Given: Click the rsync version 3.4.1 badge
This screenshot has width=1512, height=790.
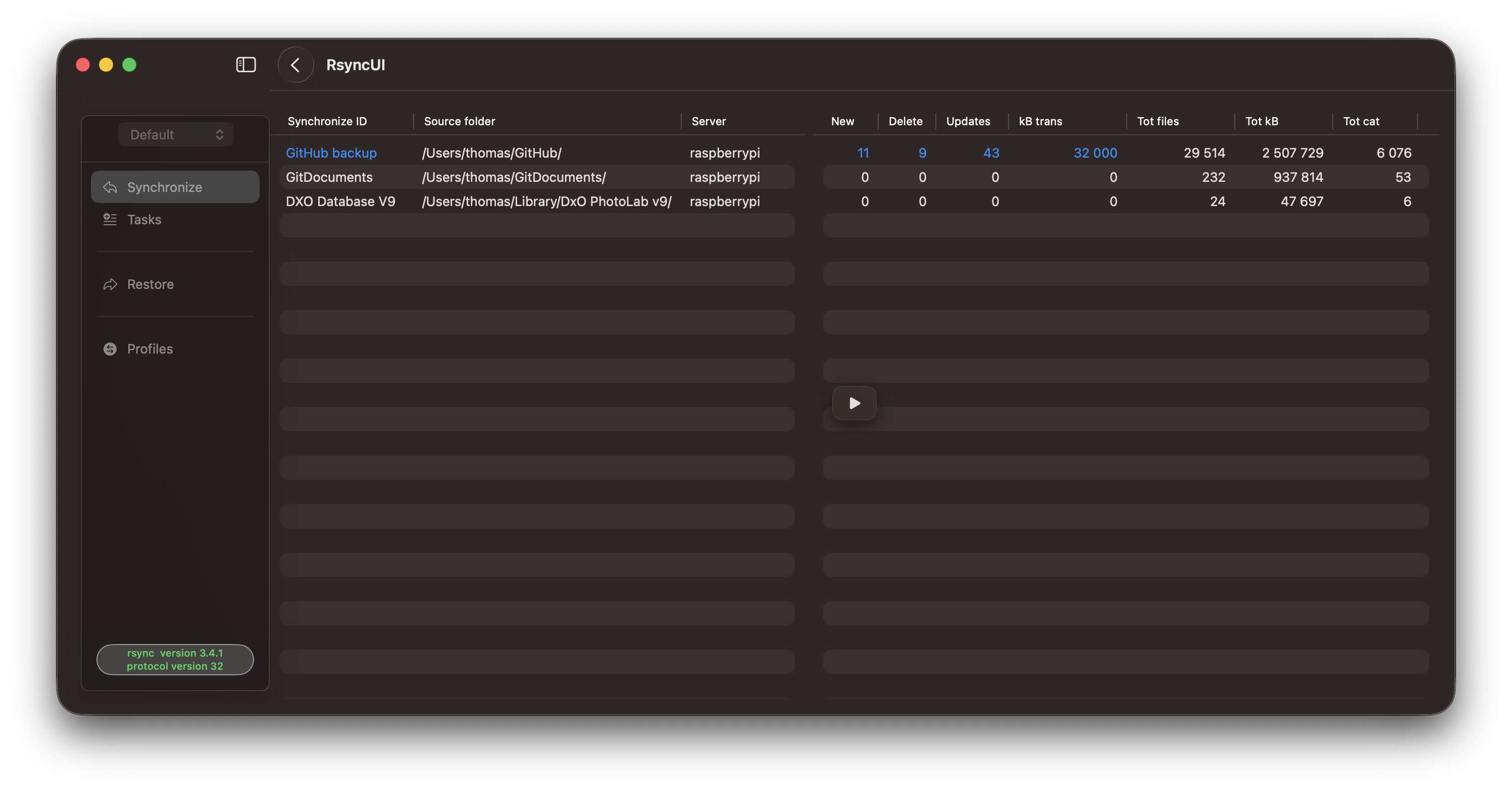Looking at the screenshot, I should 175,659.
